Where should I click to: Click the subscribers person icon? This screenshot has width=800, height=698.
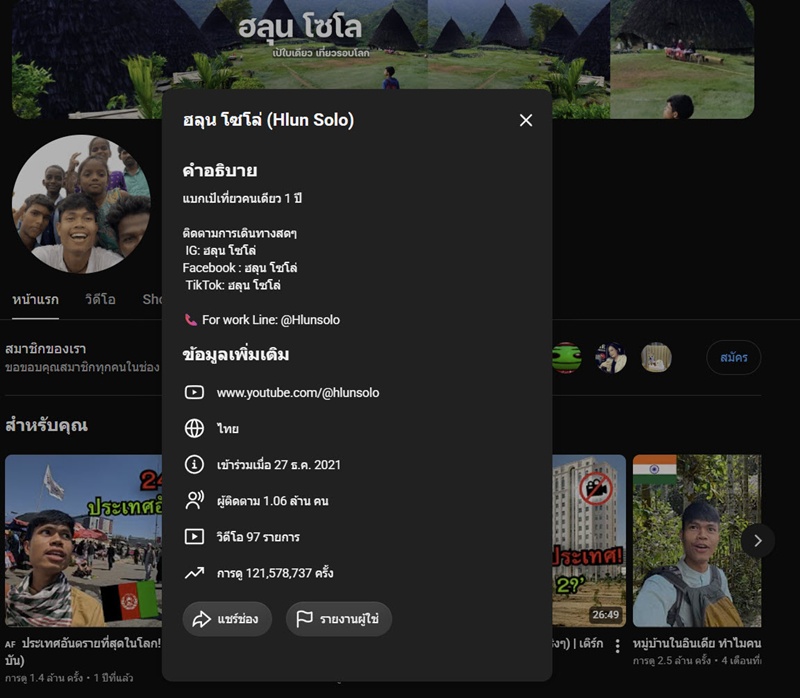point(194,501)
